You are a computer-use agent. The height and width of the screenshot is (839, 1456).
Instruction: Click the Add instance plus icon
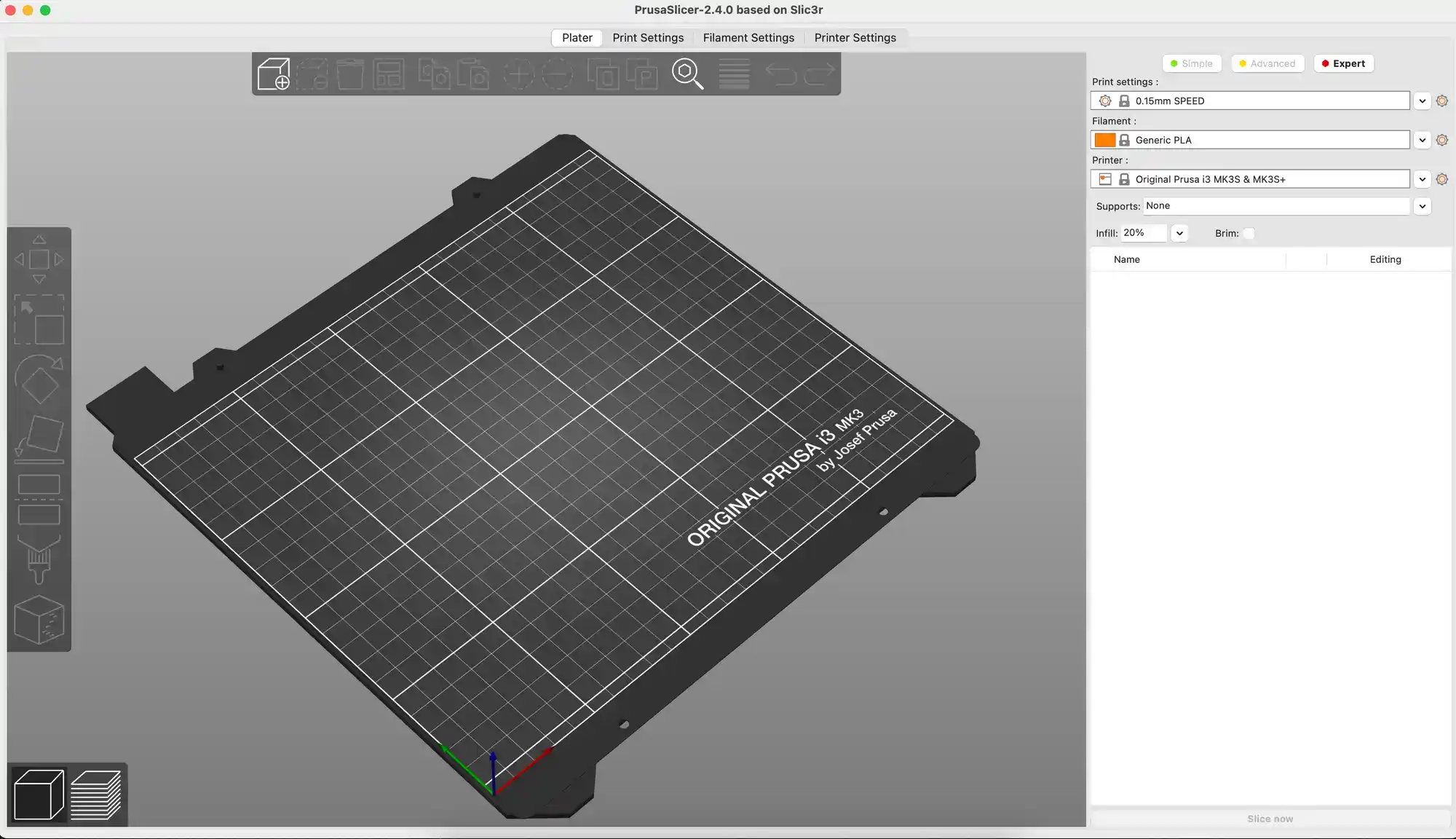(518, 74)
